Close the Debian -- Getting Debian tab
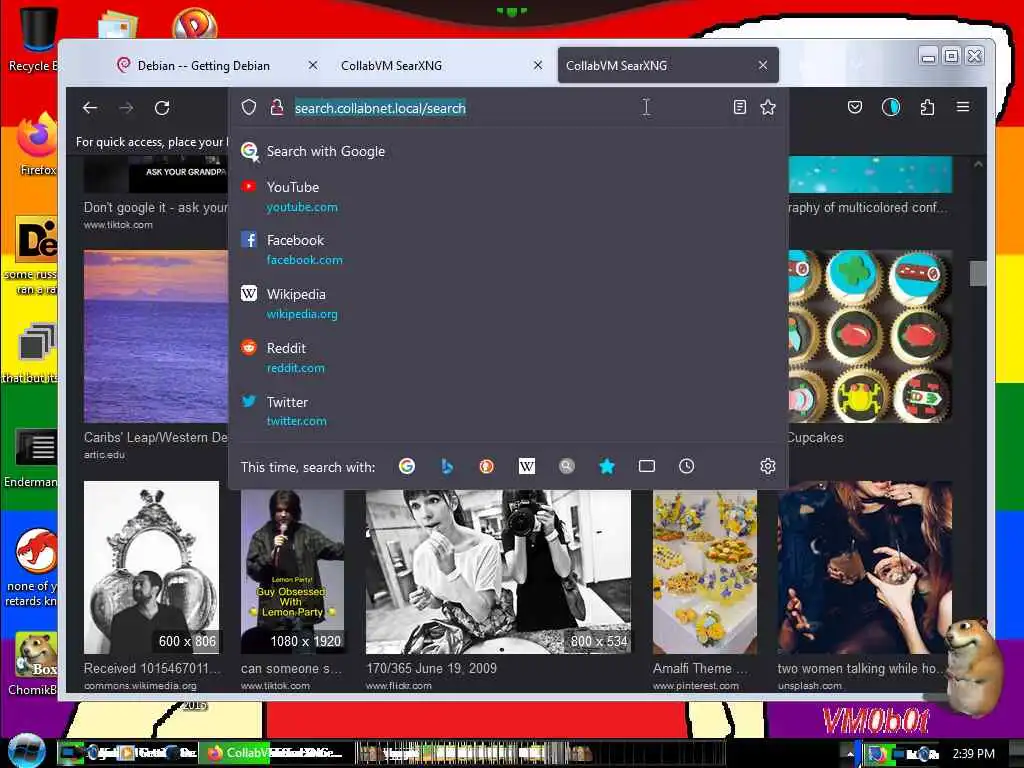 point(313,65)
